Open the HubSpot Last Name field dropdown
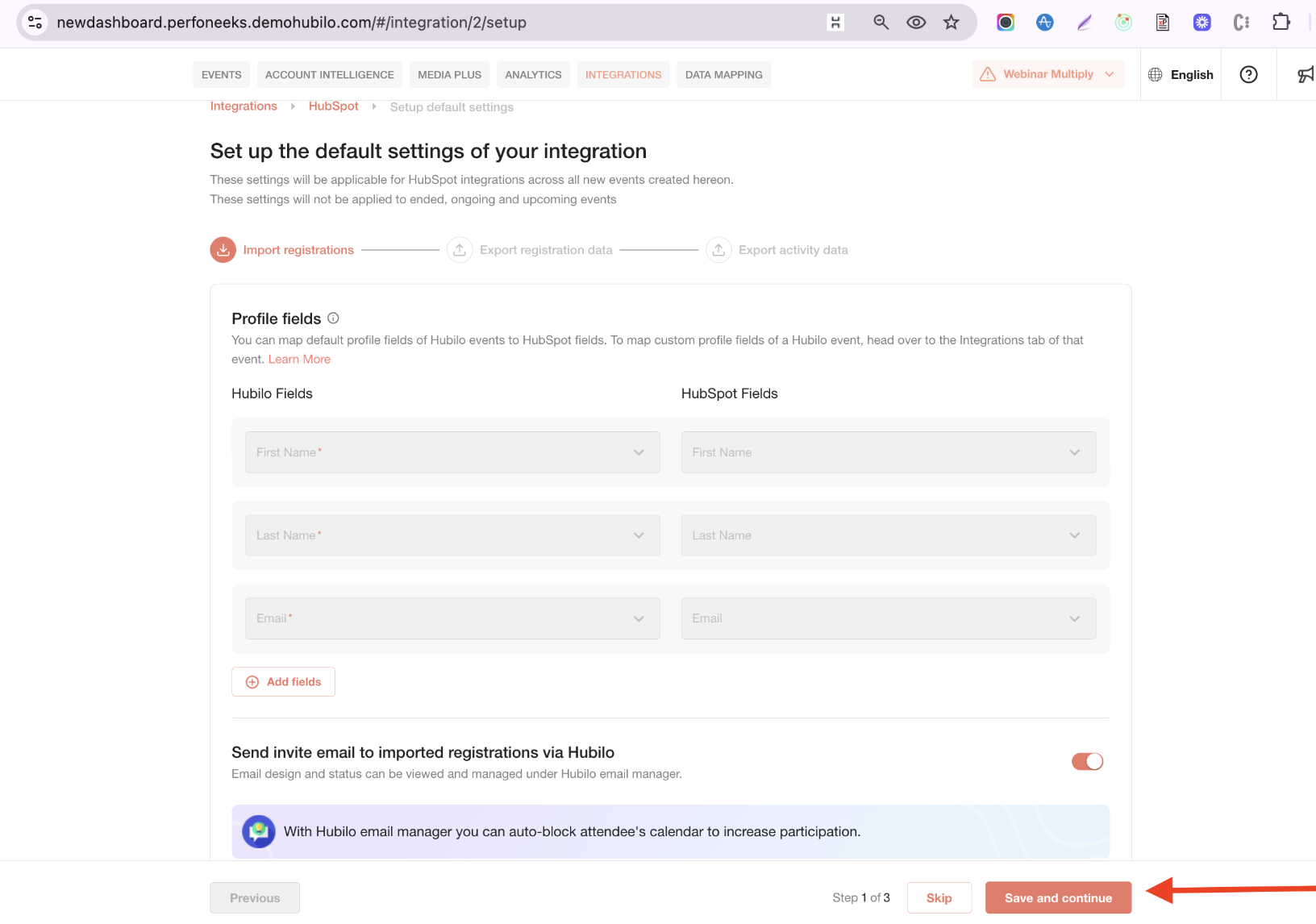 click(889, 535)
